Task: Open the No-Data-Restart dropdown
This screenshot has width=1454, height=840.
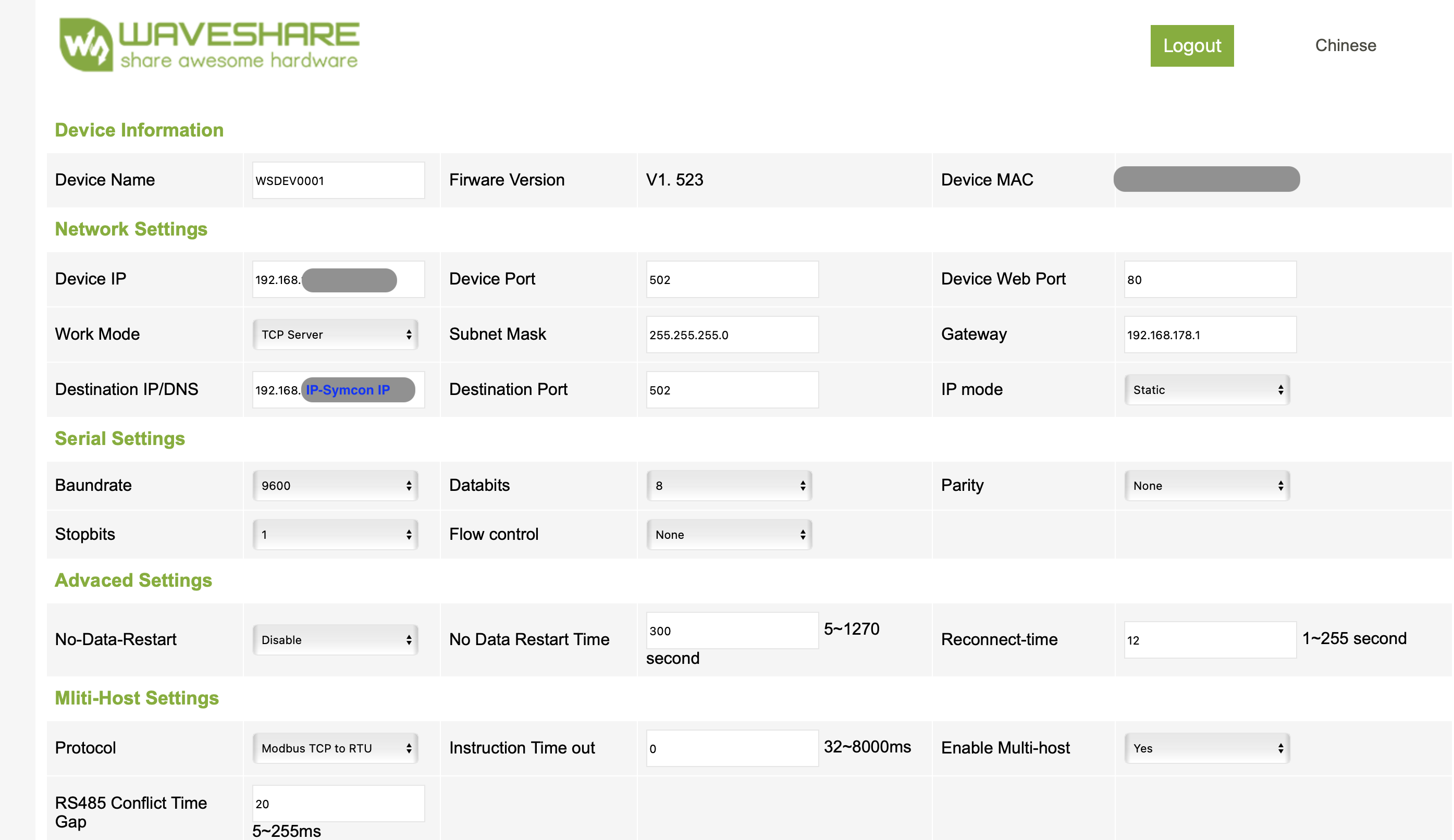Action: point(335,640)
